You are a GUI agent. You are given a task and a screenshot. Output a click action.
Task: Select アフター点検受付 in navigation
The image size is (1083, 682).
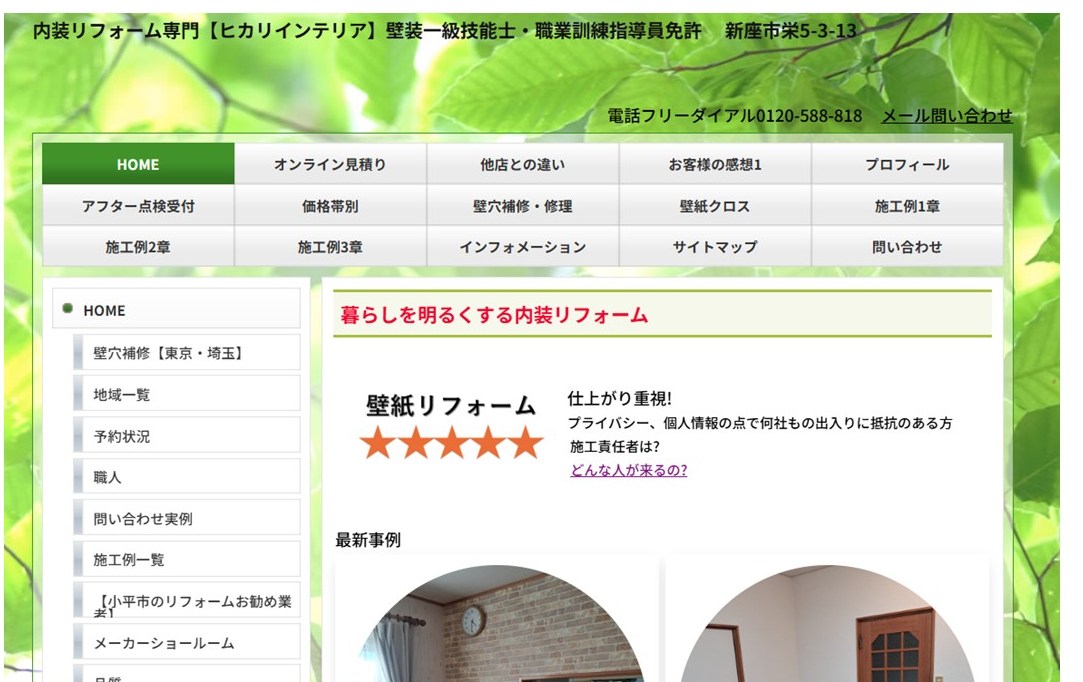point(138,205)
